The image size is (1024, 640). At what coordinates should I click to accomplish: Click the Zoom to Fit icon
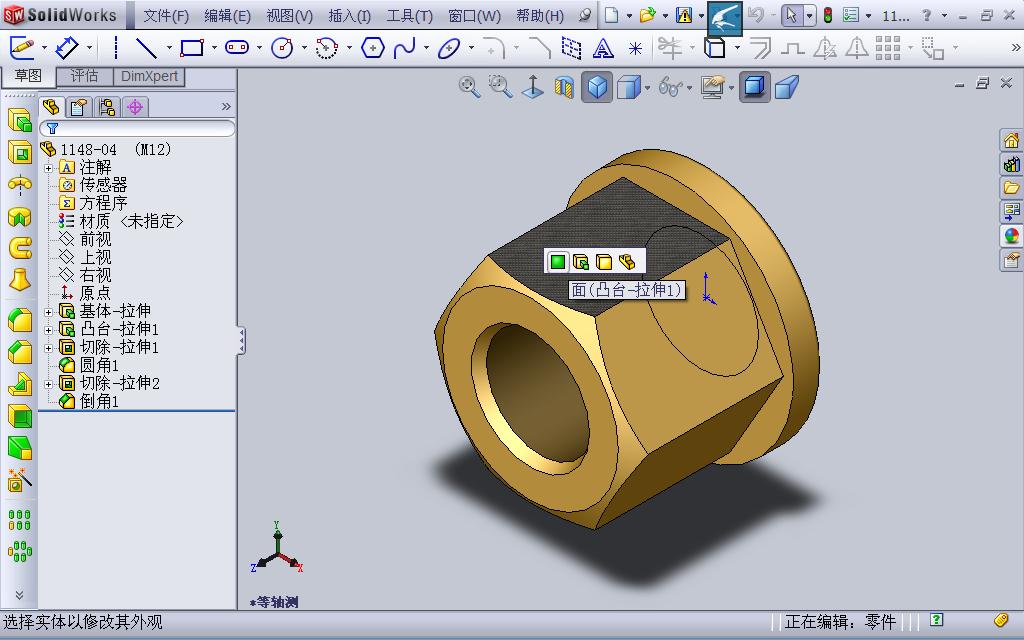tap(469, 87)
